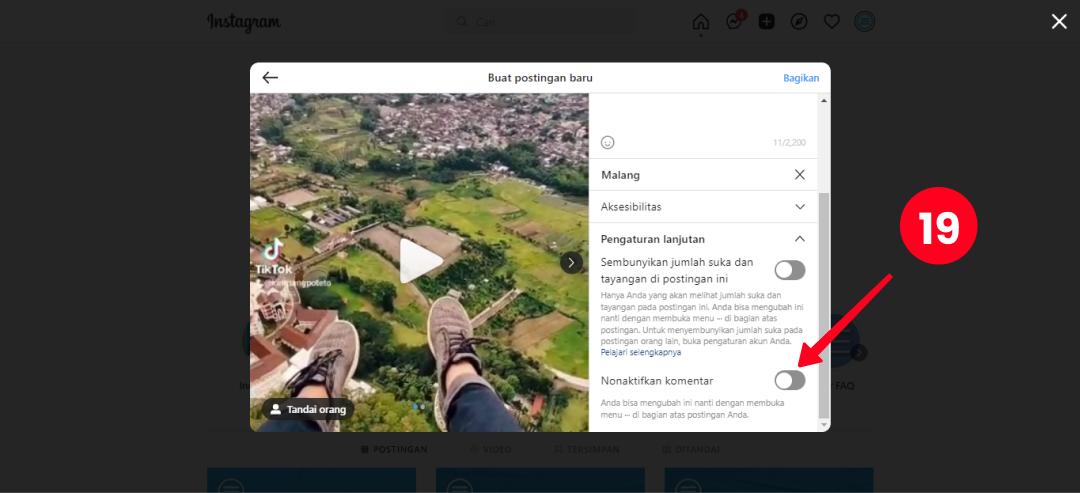Close the overlay with the X

(x=1059, y=22)
